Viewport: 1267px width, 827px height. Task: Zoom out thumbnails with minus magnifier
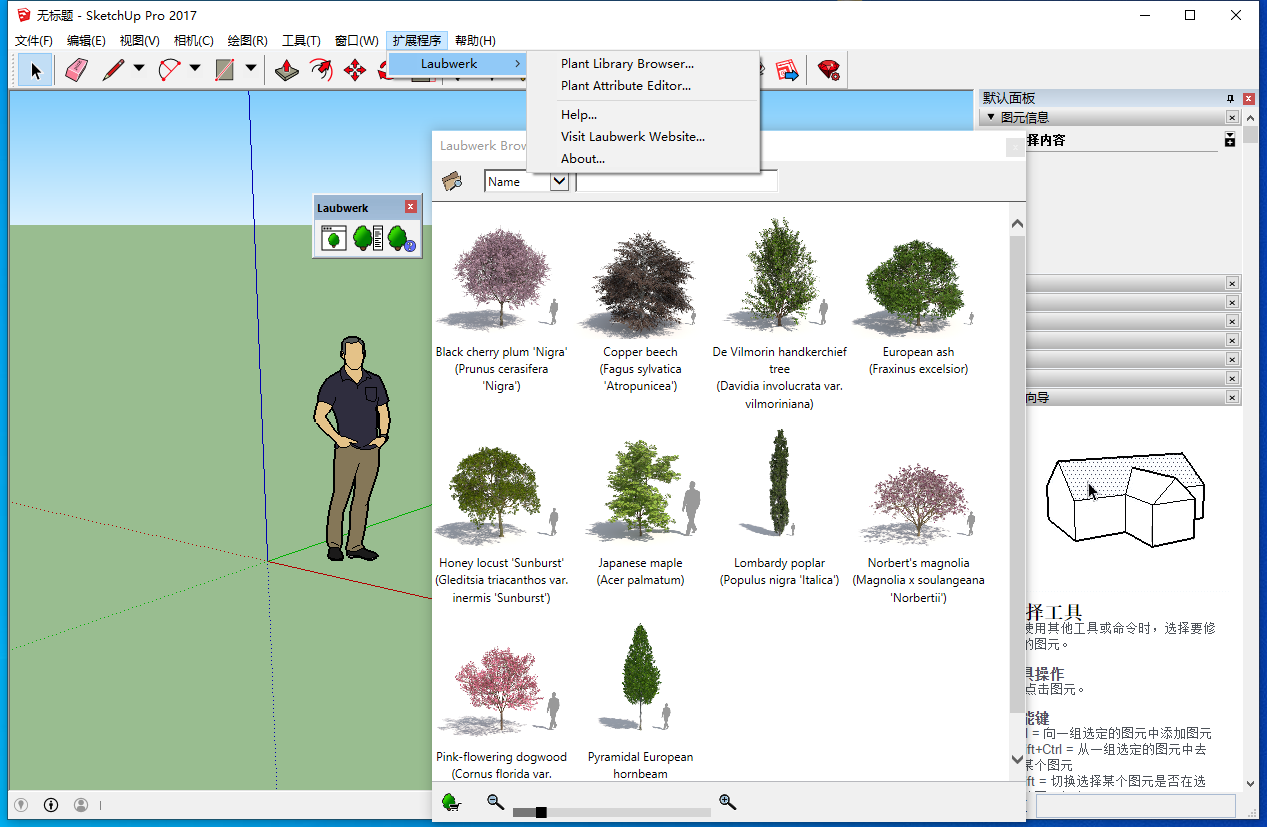click(496, 801)
